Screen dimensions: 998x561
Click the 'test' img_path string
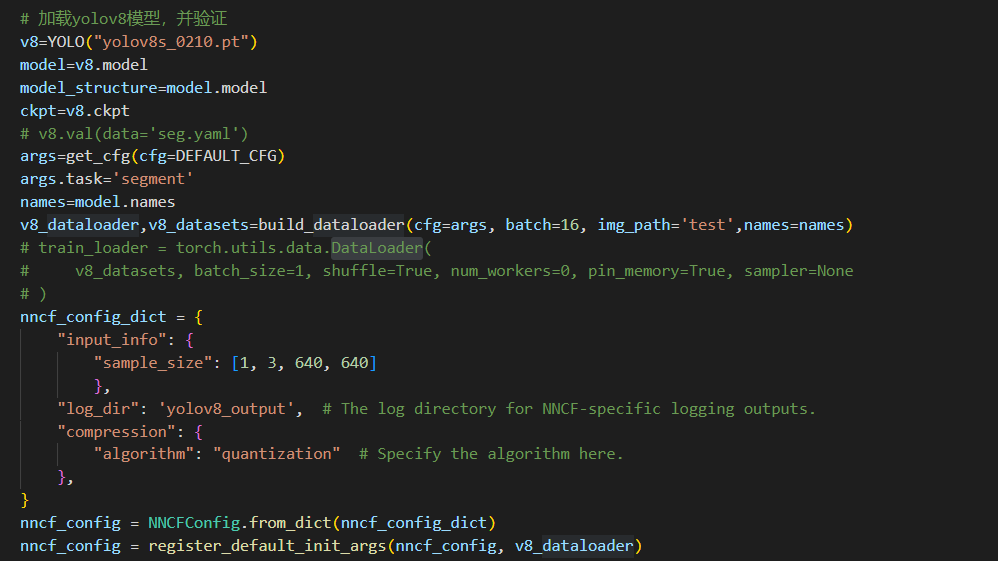[x=707, y=225]
